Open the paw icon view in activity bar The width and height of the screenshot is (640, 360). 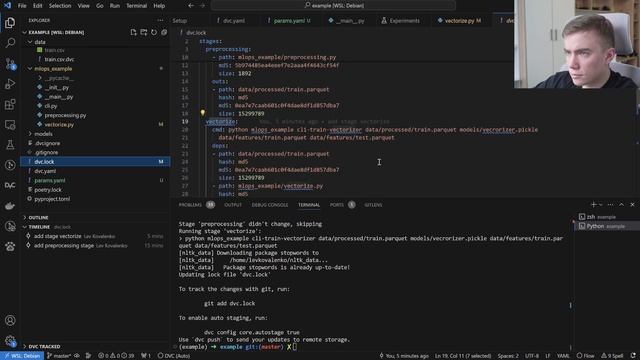[x=10, y=247]
